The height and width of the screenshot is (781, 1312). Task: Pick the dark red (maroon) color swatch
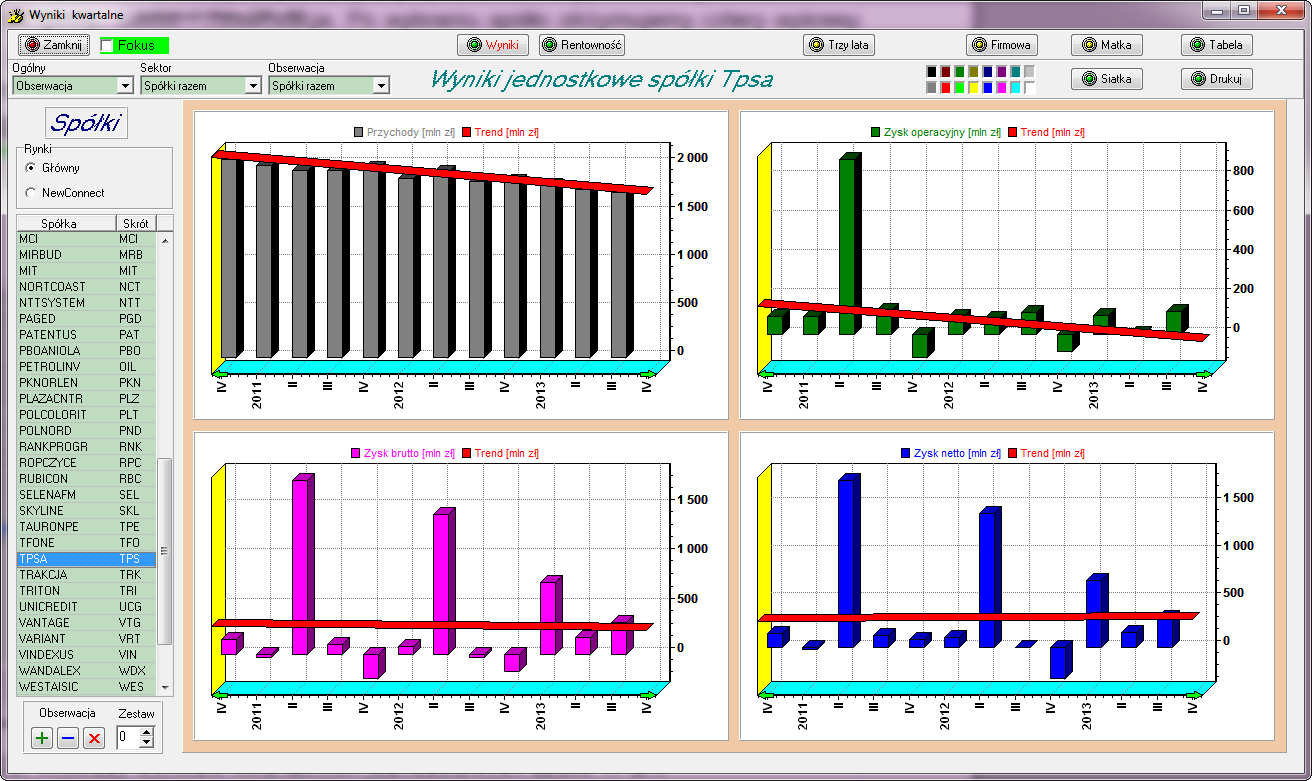tap(946, 72)
